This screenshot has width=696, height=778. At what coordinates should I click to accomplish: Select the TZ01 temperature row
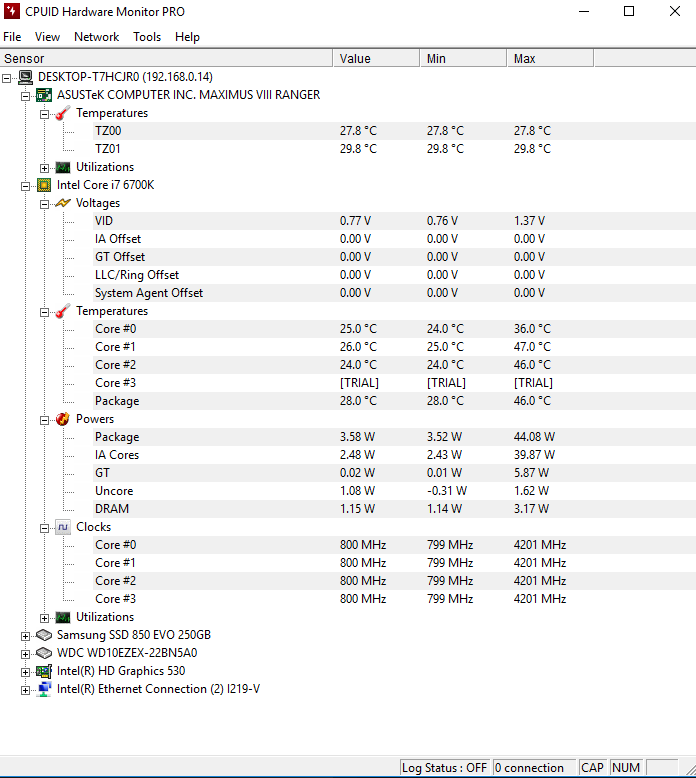coord(394,149)
